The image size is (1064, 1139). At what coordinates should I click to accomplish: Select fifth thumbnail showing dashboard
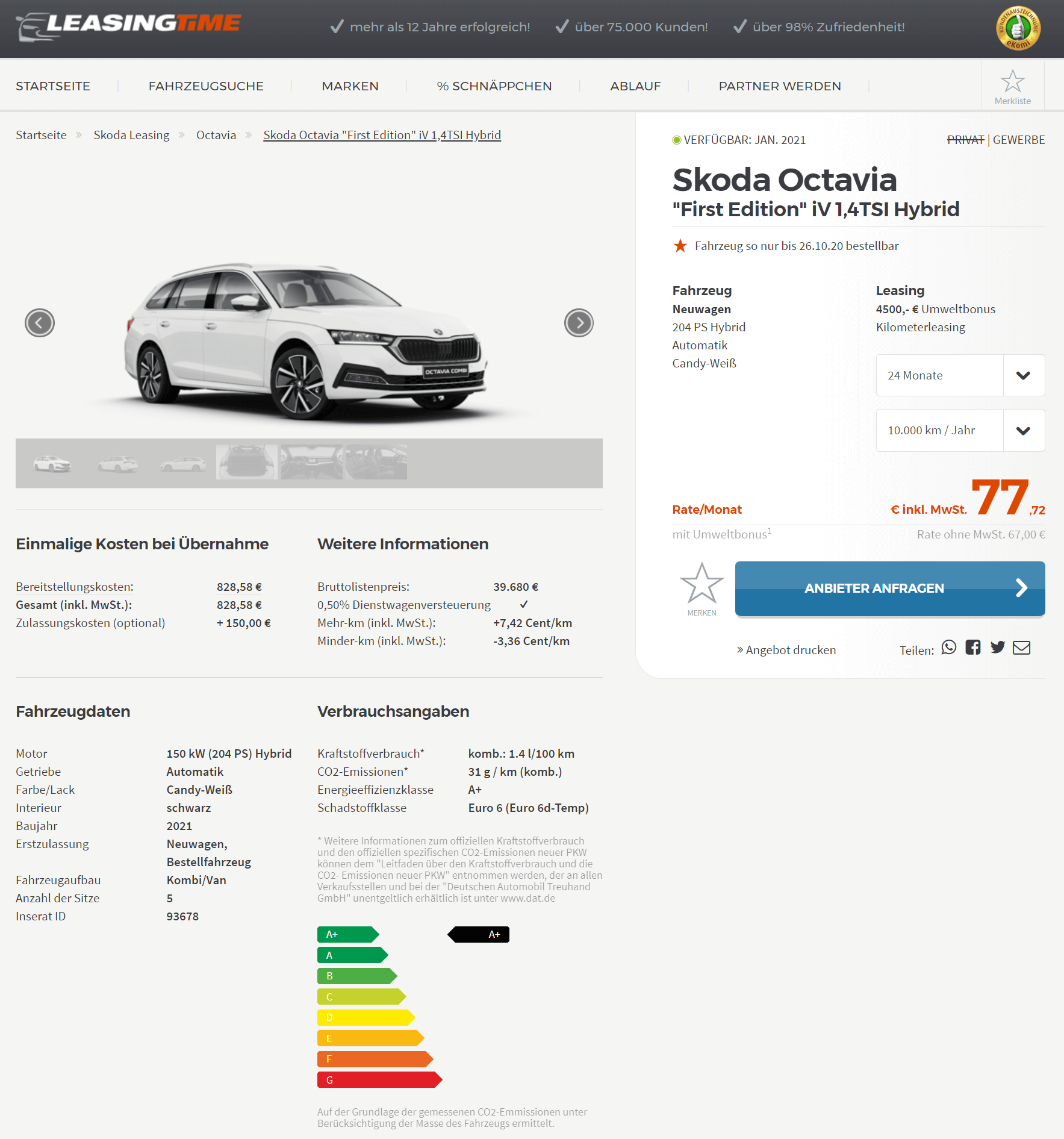[x=311, y=462]
